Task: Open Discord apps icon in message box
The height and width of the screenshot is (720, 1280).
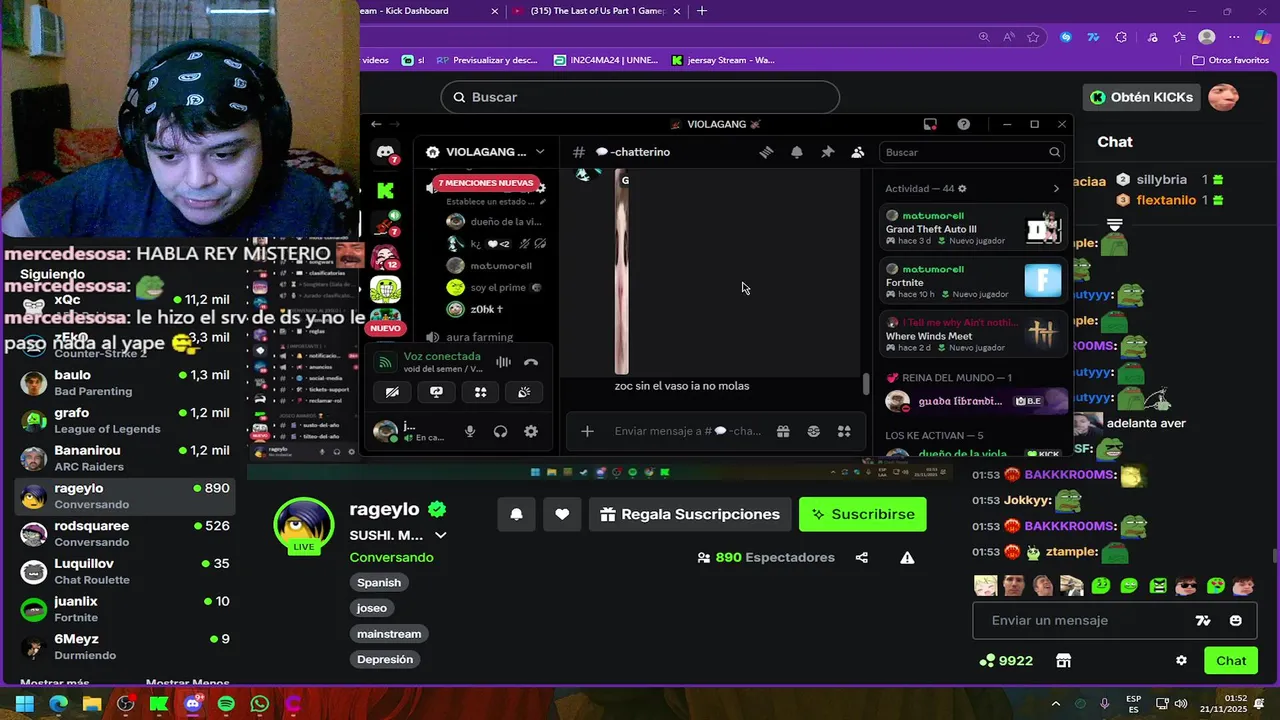Action: coord(844,431)
